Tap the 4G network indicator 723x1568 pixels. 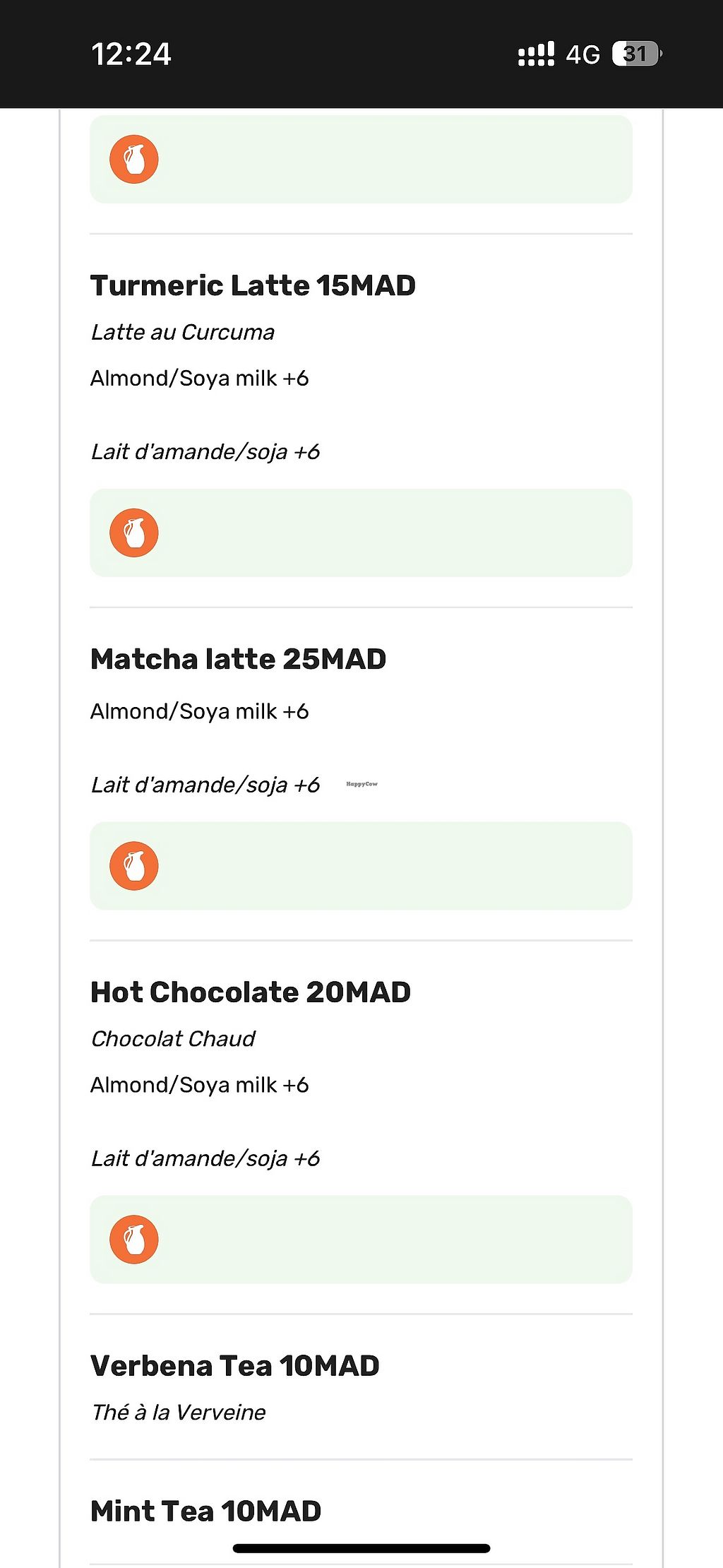582,54
